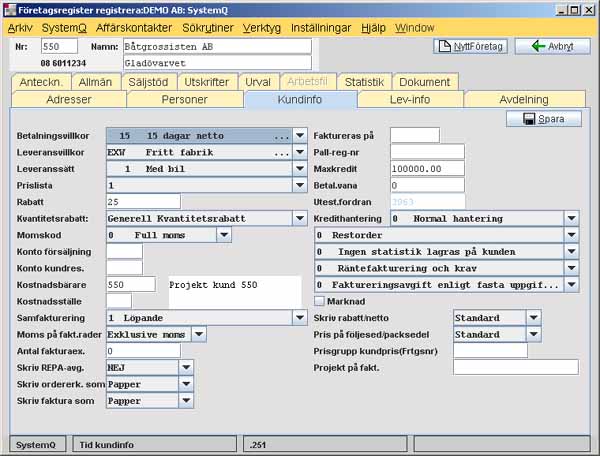Screen dimensions: 600x456
Task: Open the SystemQ menu
Action: [x=64, y=28]
